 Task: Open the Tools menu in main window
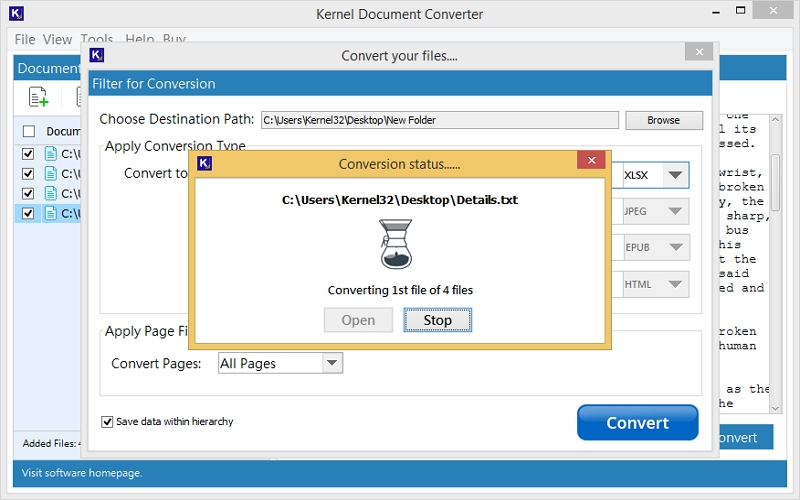coord(96,38)
